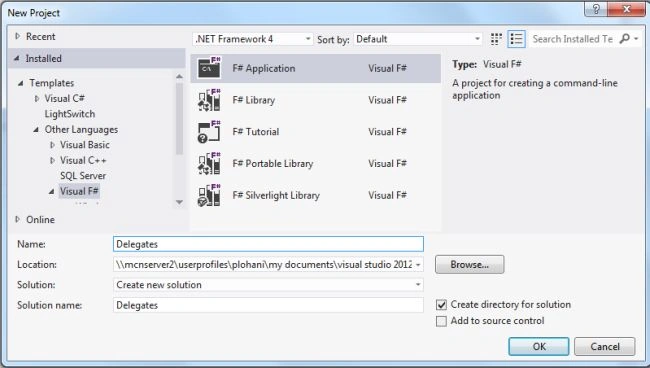
Task: Select Visual C++ tree item
Action: (83, 160)
